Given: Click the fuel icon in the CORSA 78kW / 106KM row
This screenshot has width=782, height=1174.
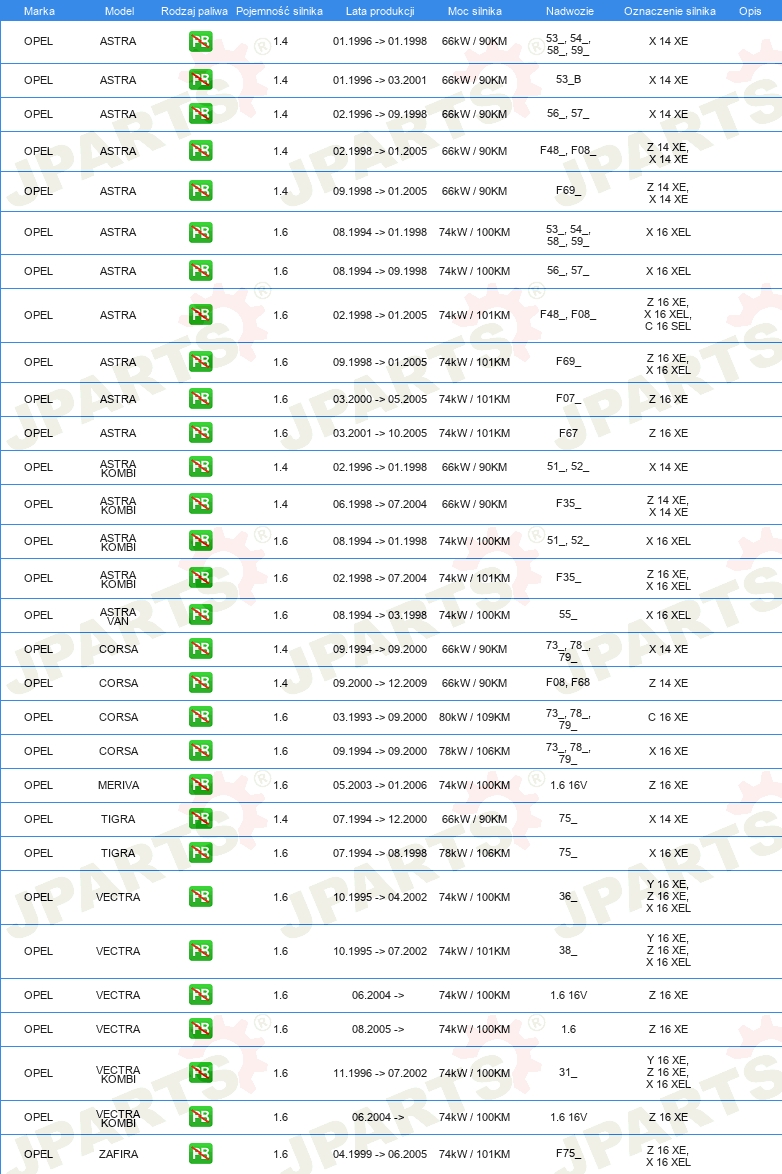Looking at the screenshot, I should click(200, 750).
